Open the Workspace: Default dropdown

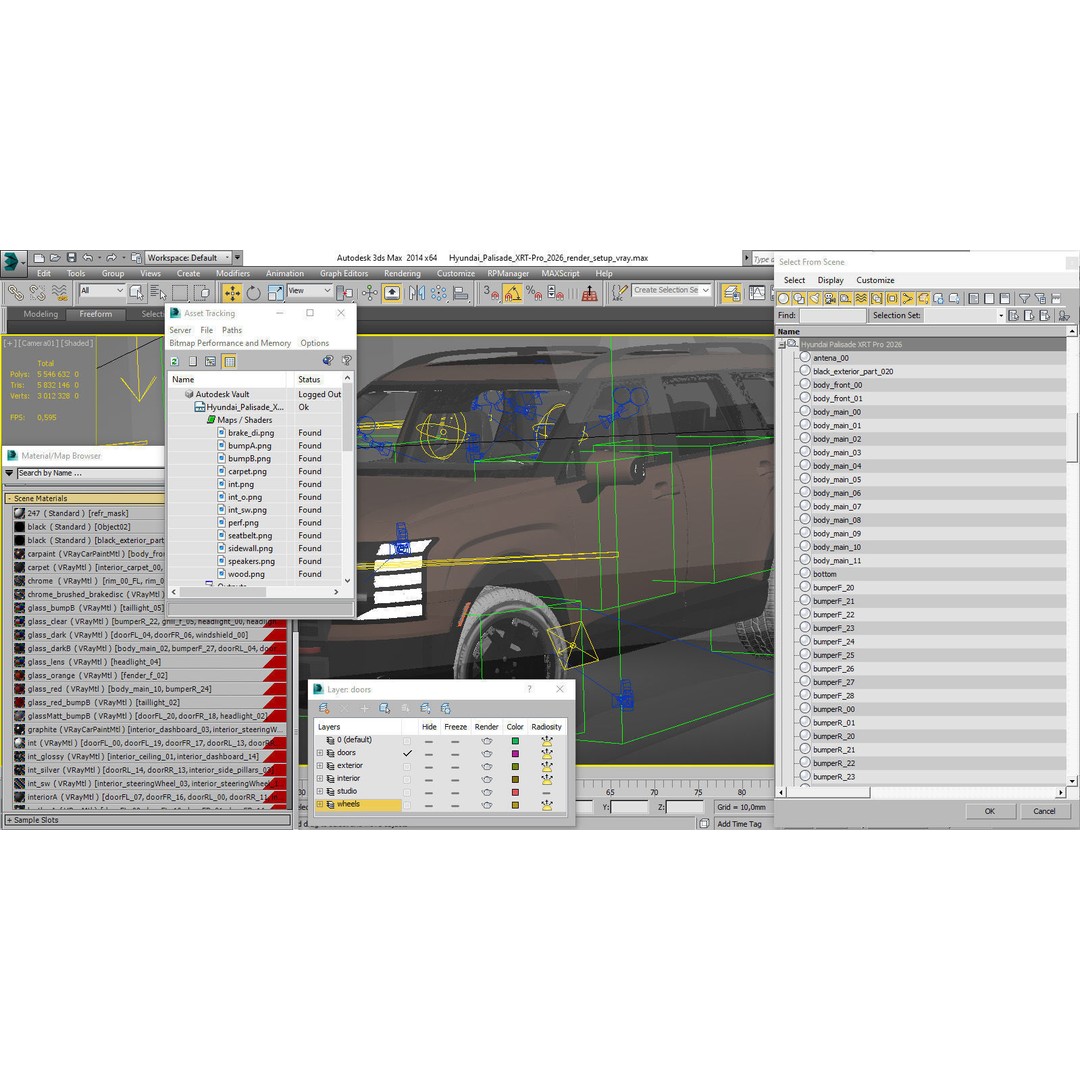pos(189,258)
